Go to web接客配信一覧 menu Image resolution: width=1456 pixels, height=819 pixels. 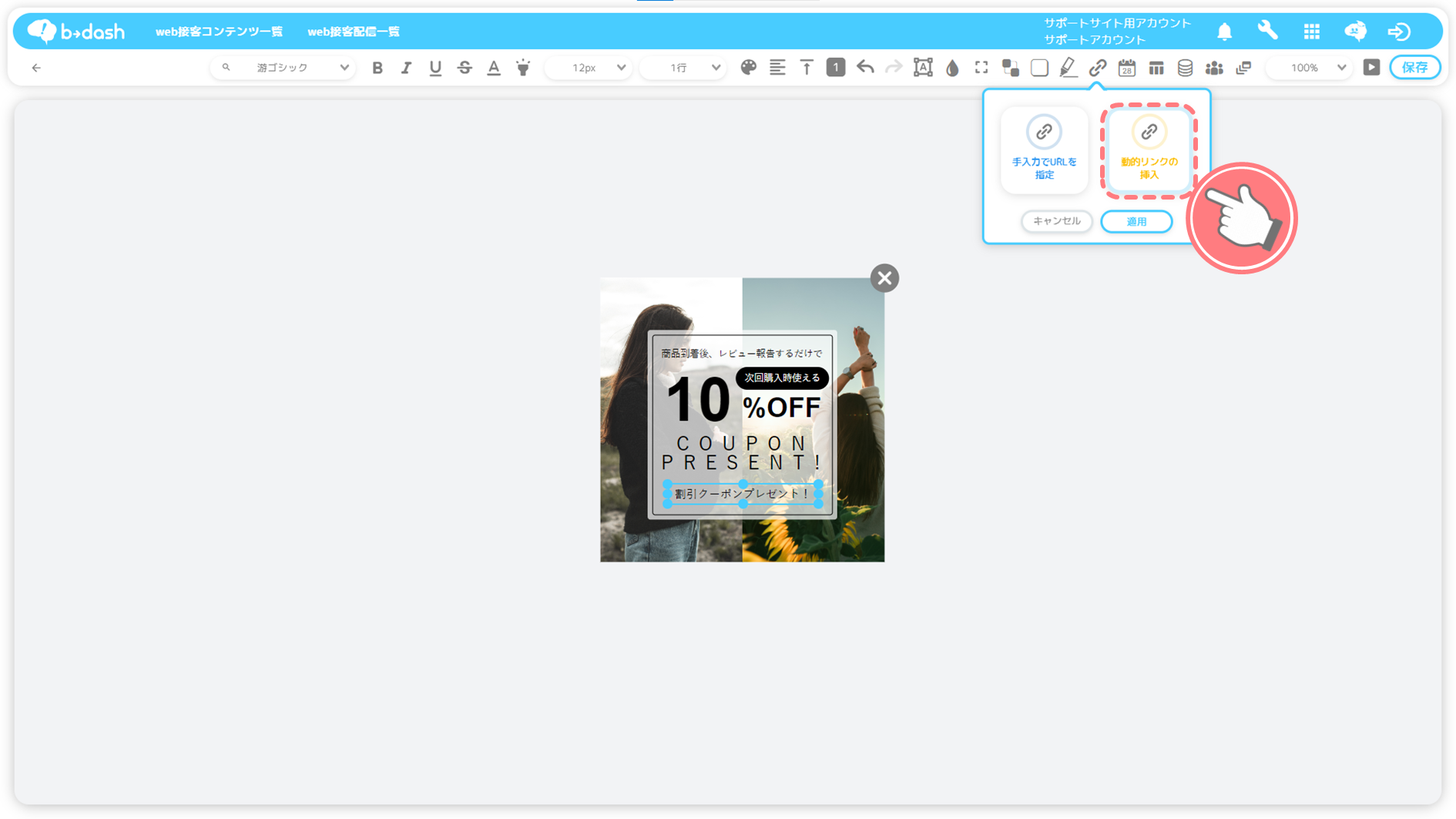[x=354, y=32]
